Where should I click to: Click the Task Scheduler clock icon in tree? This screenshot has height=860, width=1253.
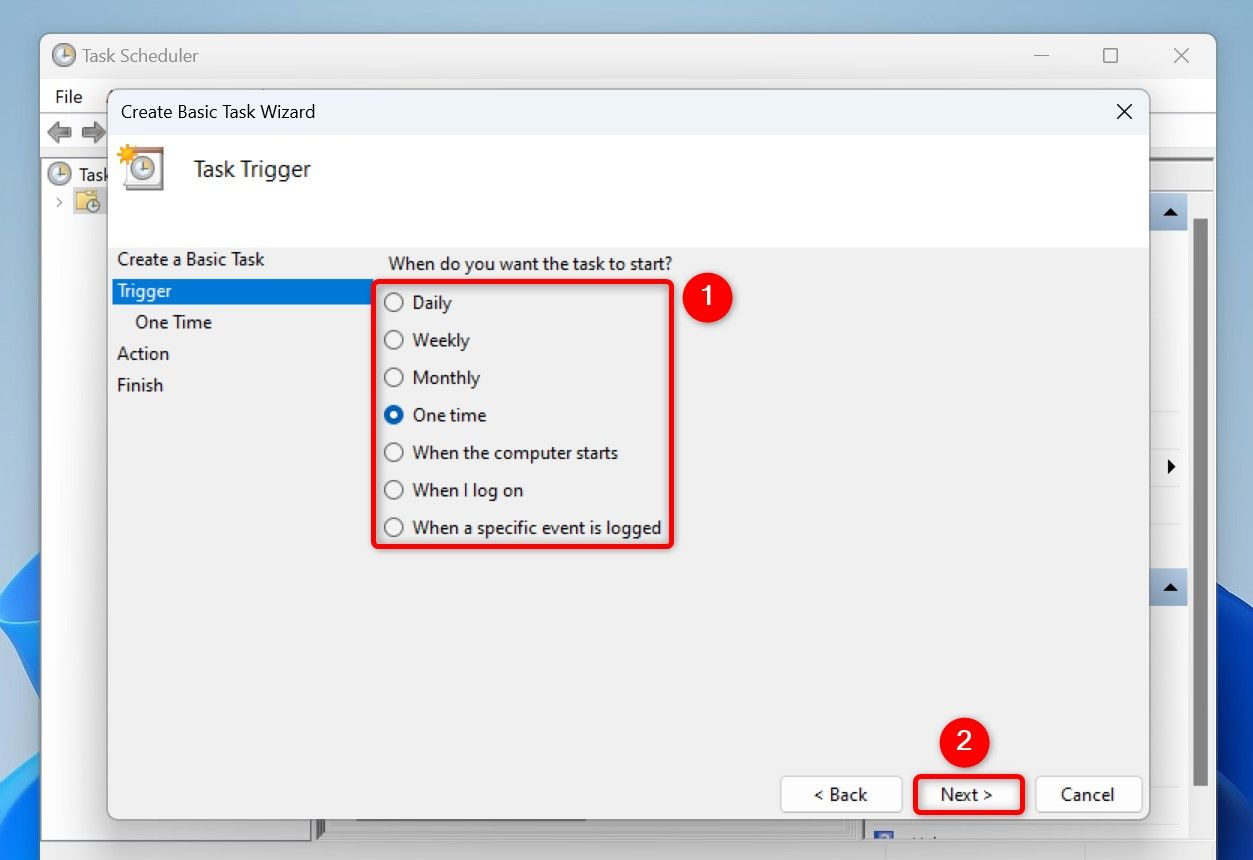pos(60,173)
